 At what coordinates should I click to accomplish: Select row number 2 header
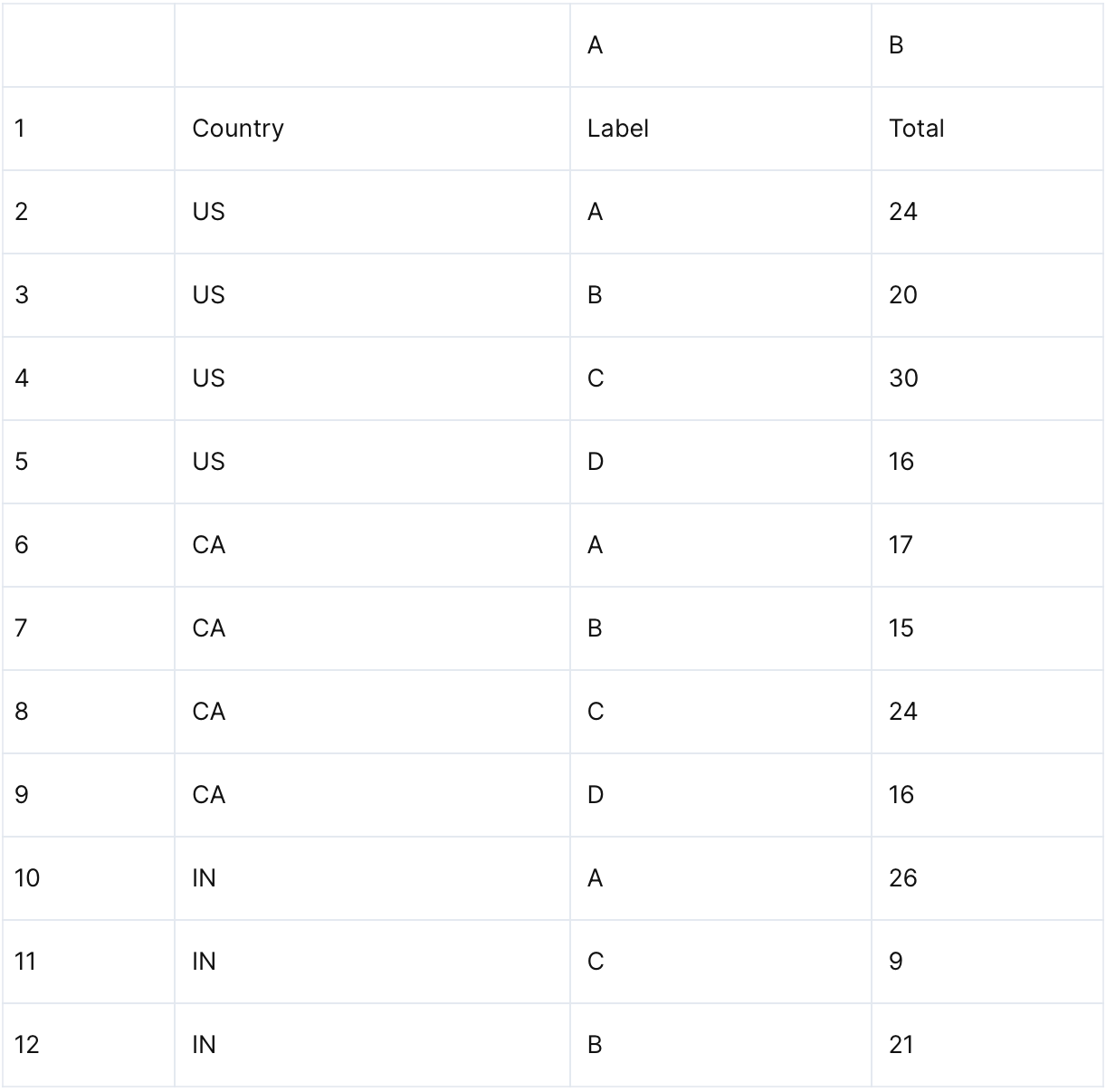(88, 212)
